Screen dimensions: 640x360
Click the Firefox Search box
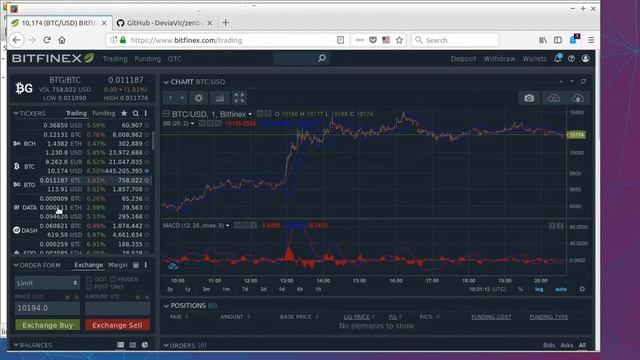[455, 40]
